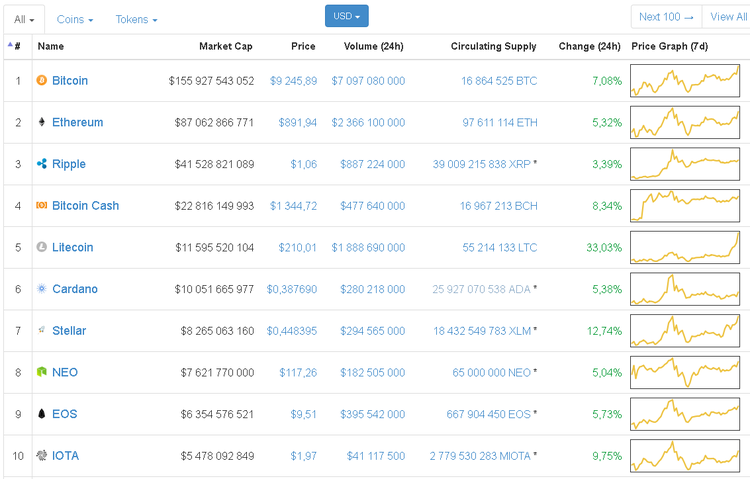
Task: Click Bitcoin volume $7 097 080 000
Action: coord(368,81)
